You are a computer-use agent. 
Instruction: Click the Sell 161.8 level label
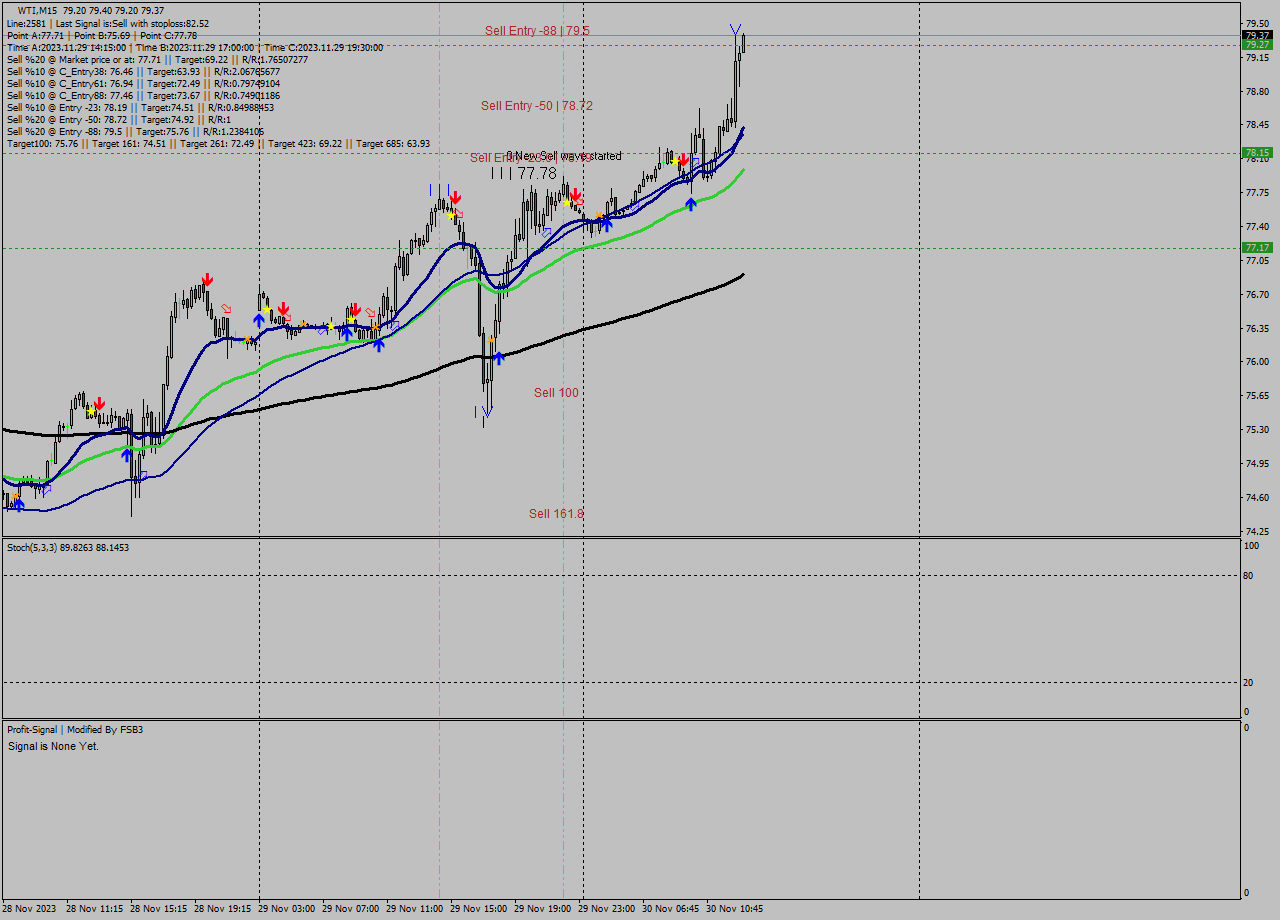point(556,513)
